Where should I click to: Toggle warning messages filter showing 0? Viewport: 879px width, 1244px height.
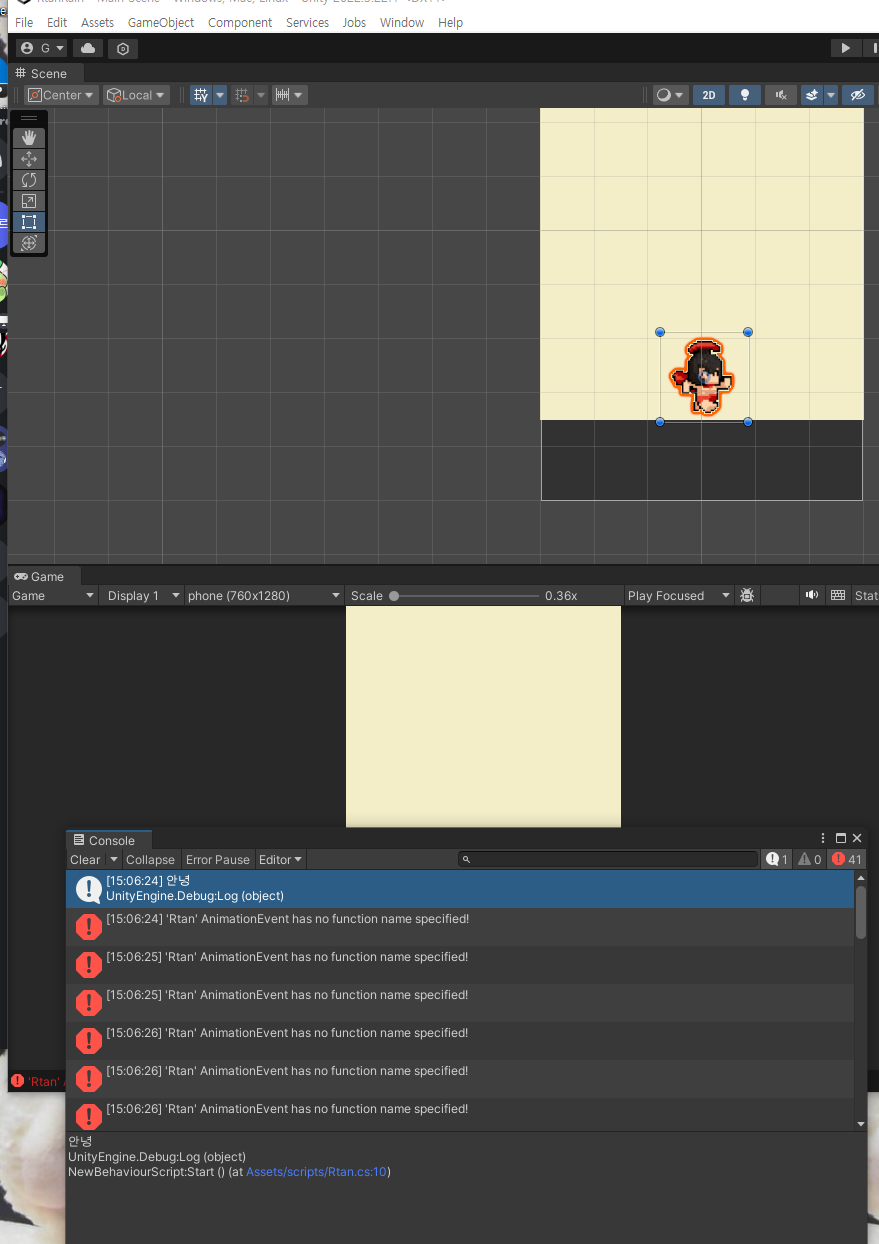(x=810, y=859)
